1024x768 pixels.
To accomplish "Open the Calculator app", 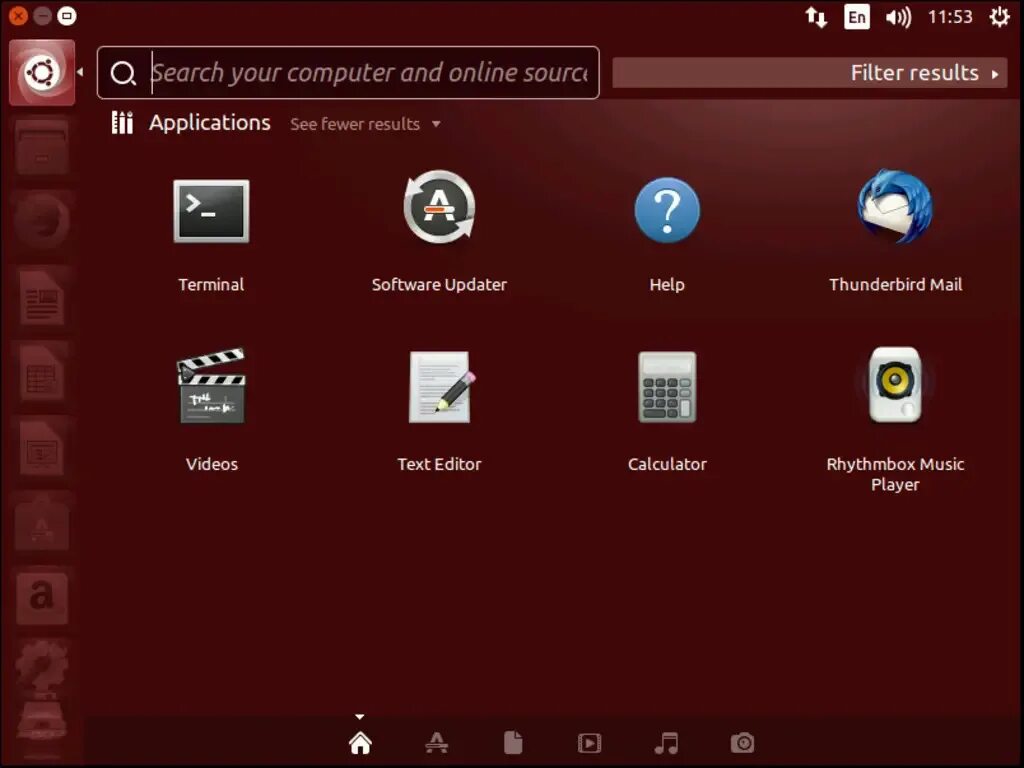I will click(667, 387).
